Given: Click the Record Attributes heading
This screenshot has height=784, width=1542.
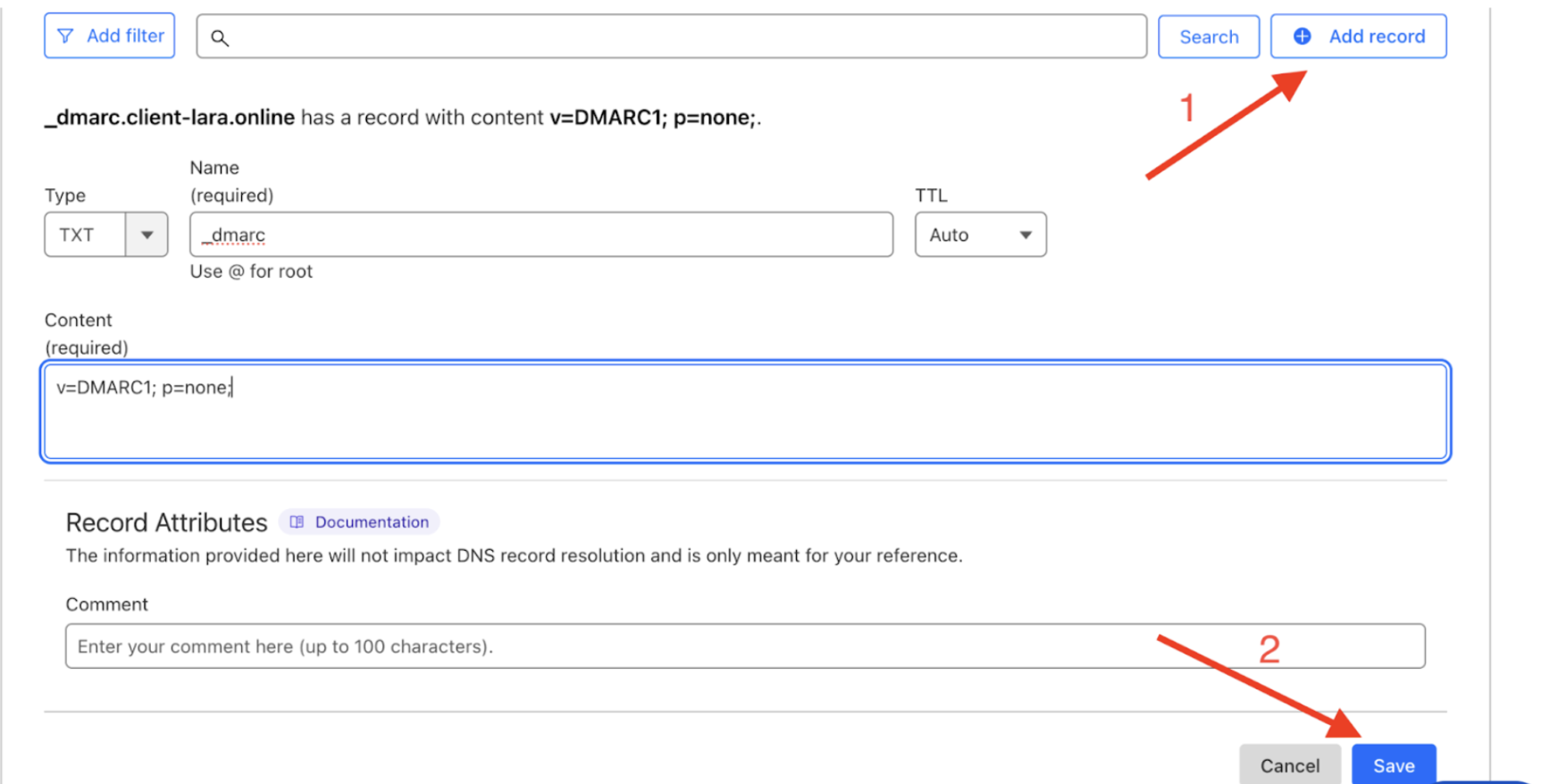Looking at the screenshot, I should pos(166,522).
